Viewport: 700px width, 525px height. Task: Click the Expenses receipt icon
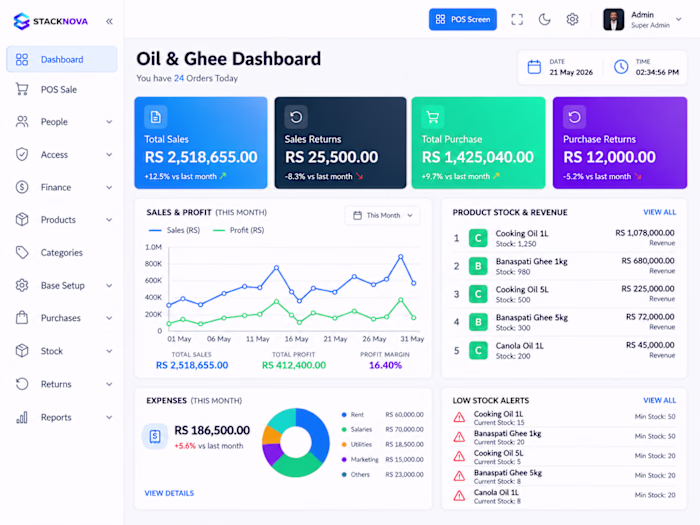155,436
